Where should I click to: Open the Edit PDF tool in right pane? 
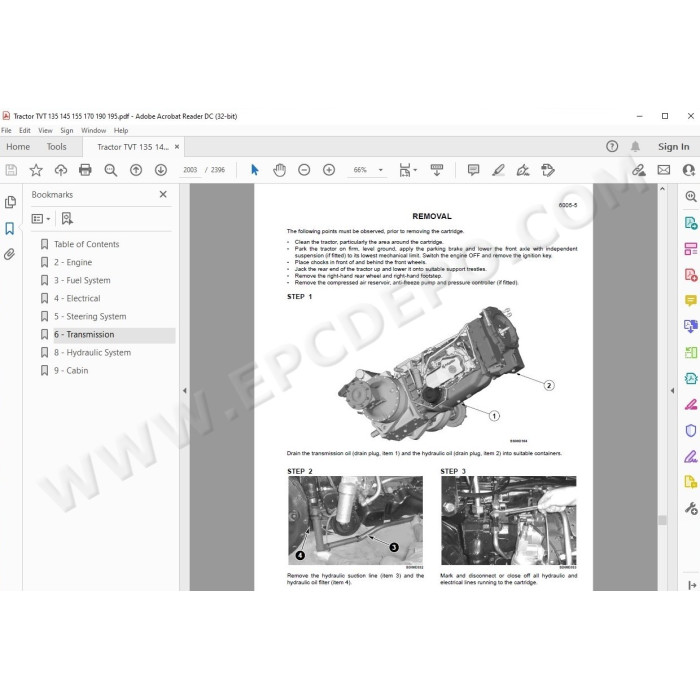pyautogui.click(x=691, y=249)
